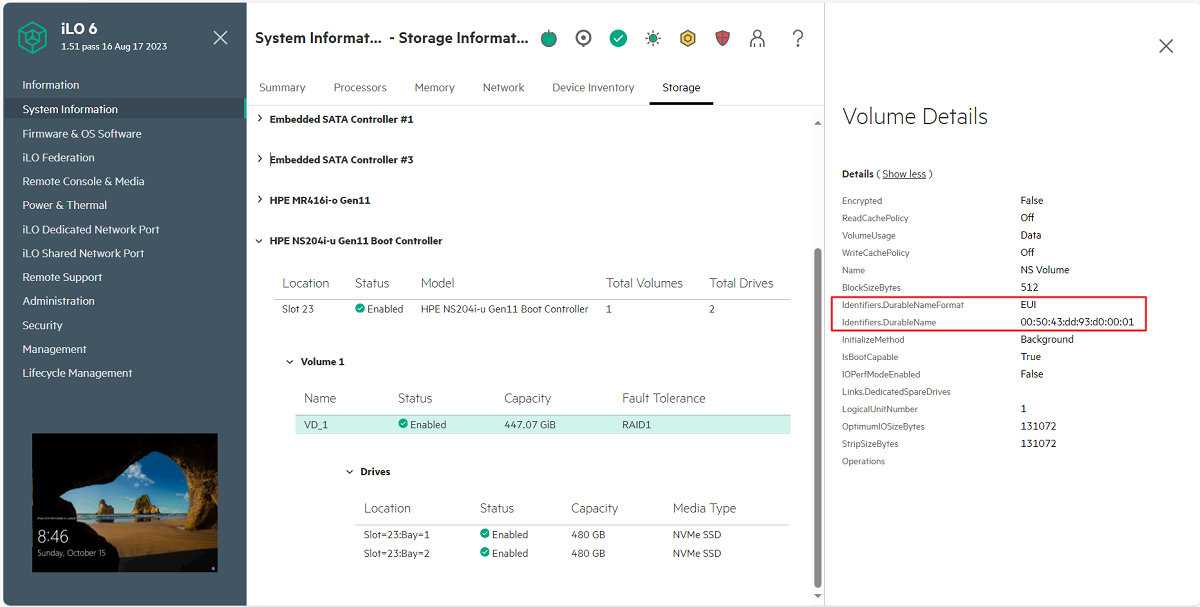The width and height of the screenshot is (1200, 607).
Task: Click the green health status checkmark icon
Action: 618,38
